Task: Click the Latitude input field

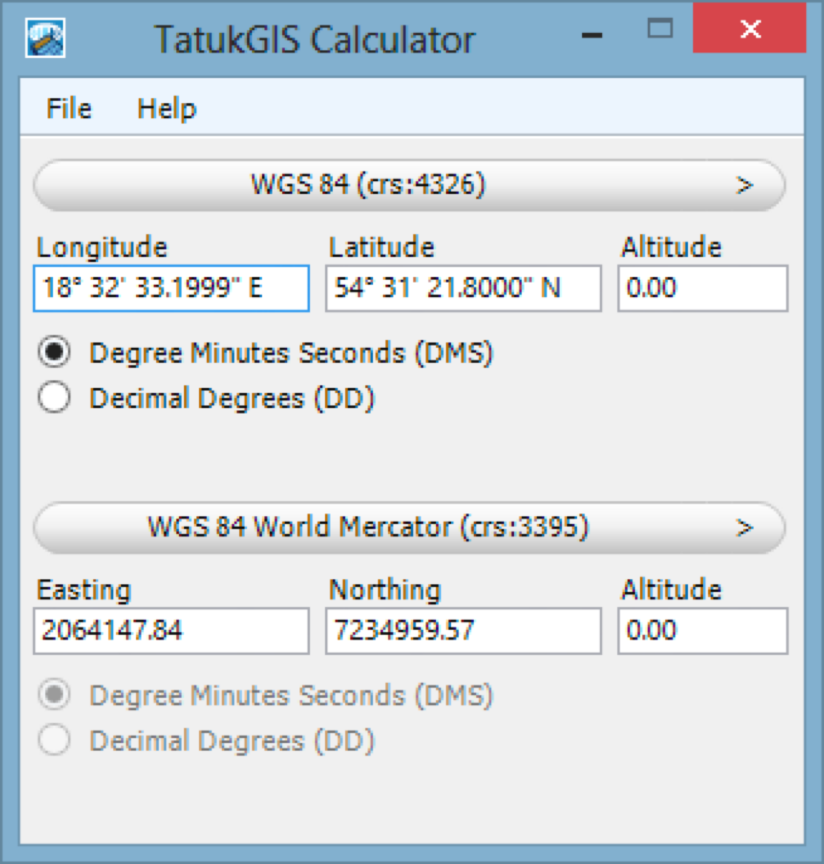Action: point(463,288)
